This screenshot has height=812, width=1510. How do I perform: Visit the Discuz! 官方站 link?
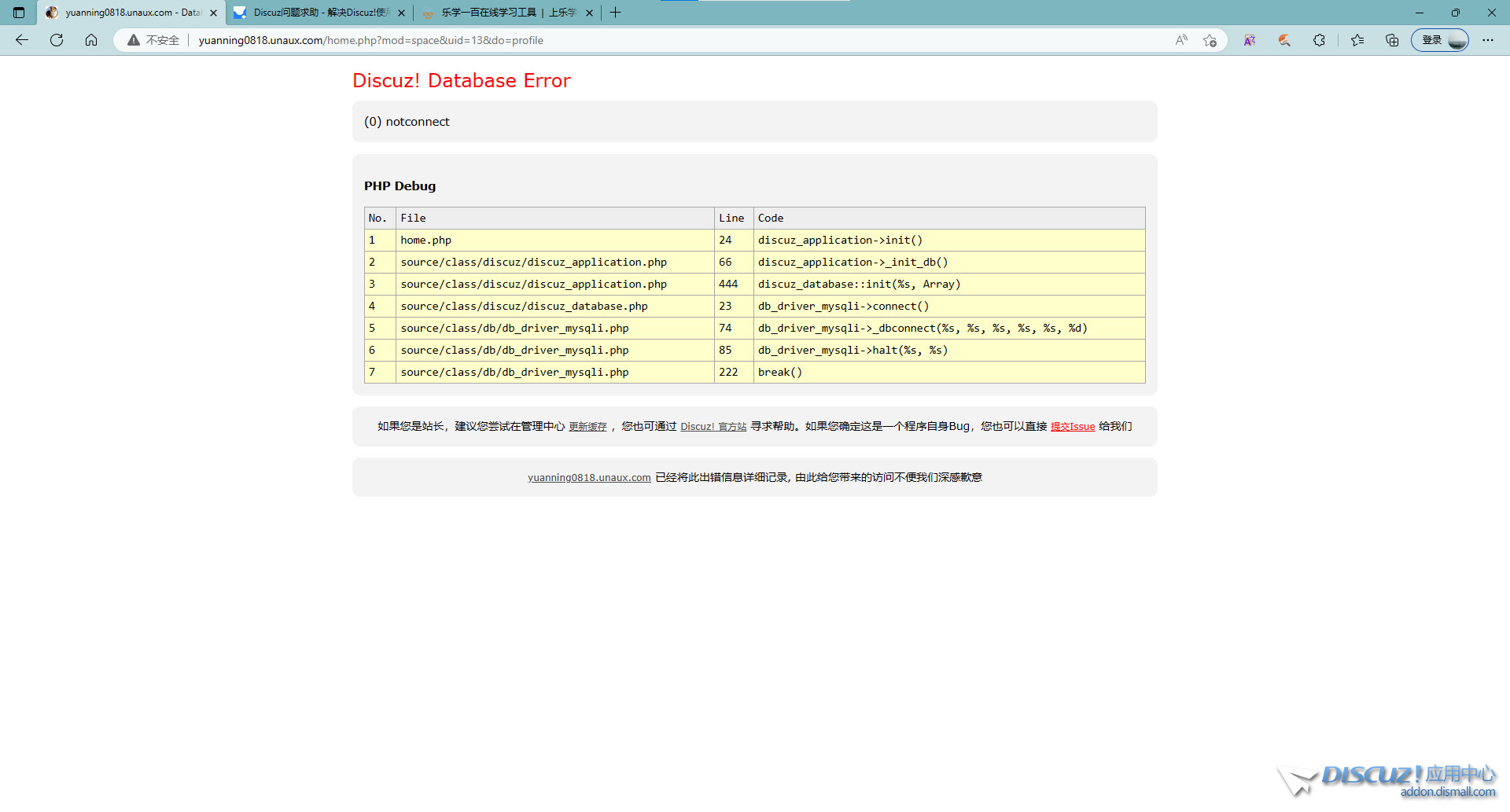(713, 426)
